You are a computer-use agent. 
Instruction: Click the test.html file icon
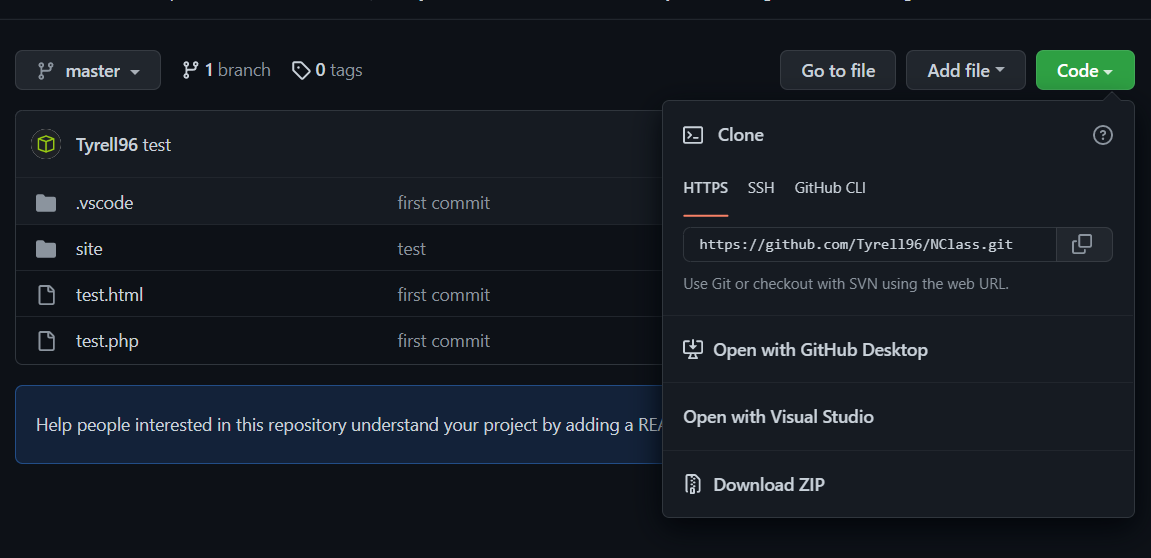[46, 295]
